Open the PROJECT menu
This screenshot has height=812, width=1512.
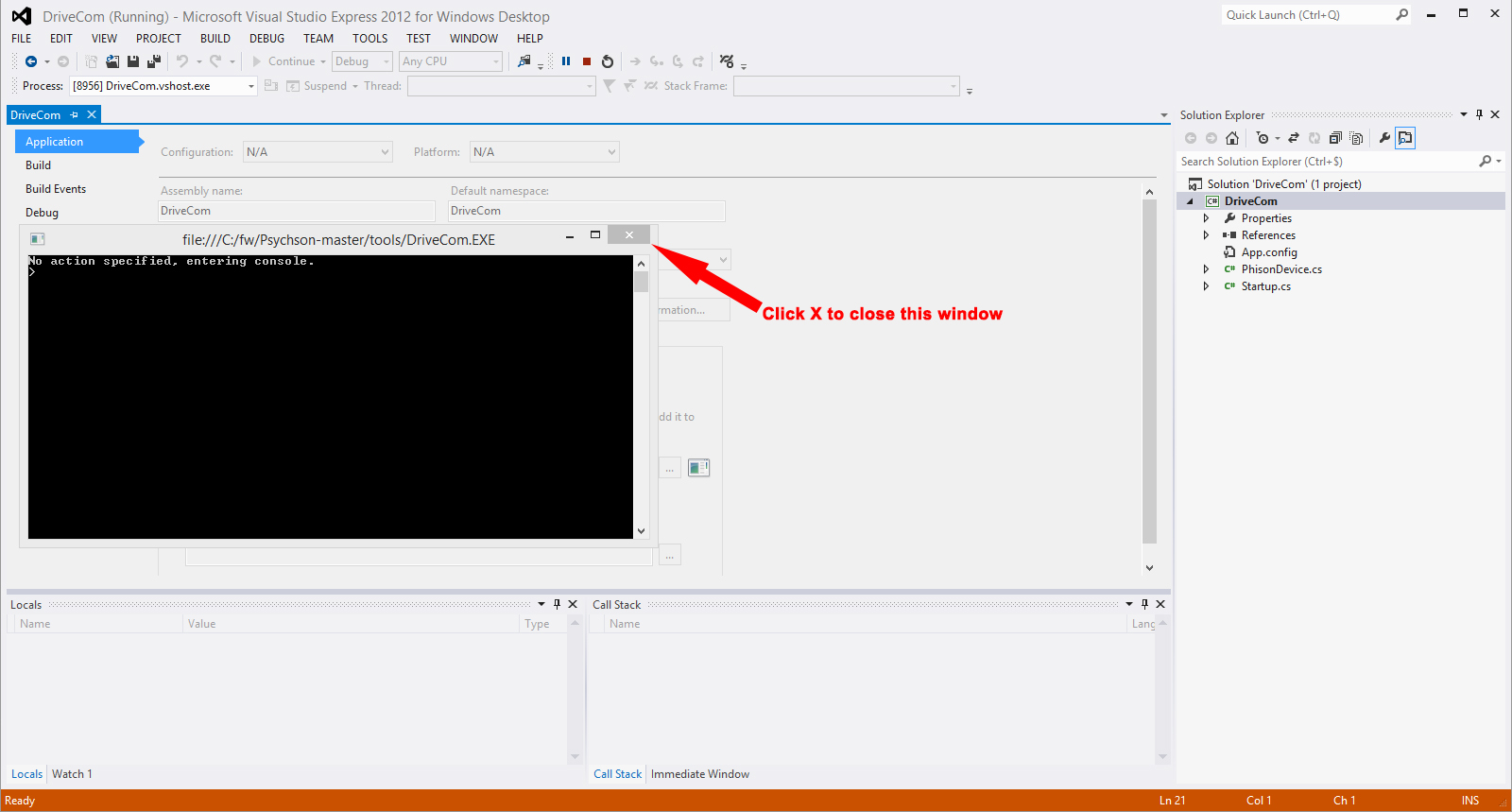pos(159,39)
